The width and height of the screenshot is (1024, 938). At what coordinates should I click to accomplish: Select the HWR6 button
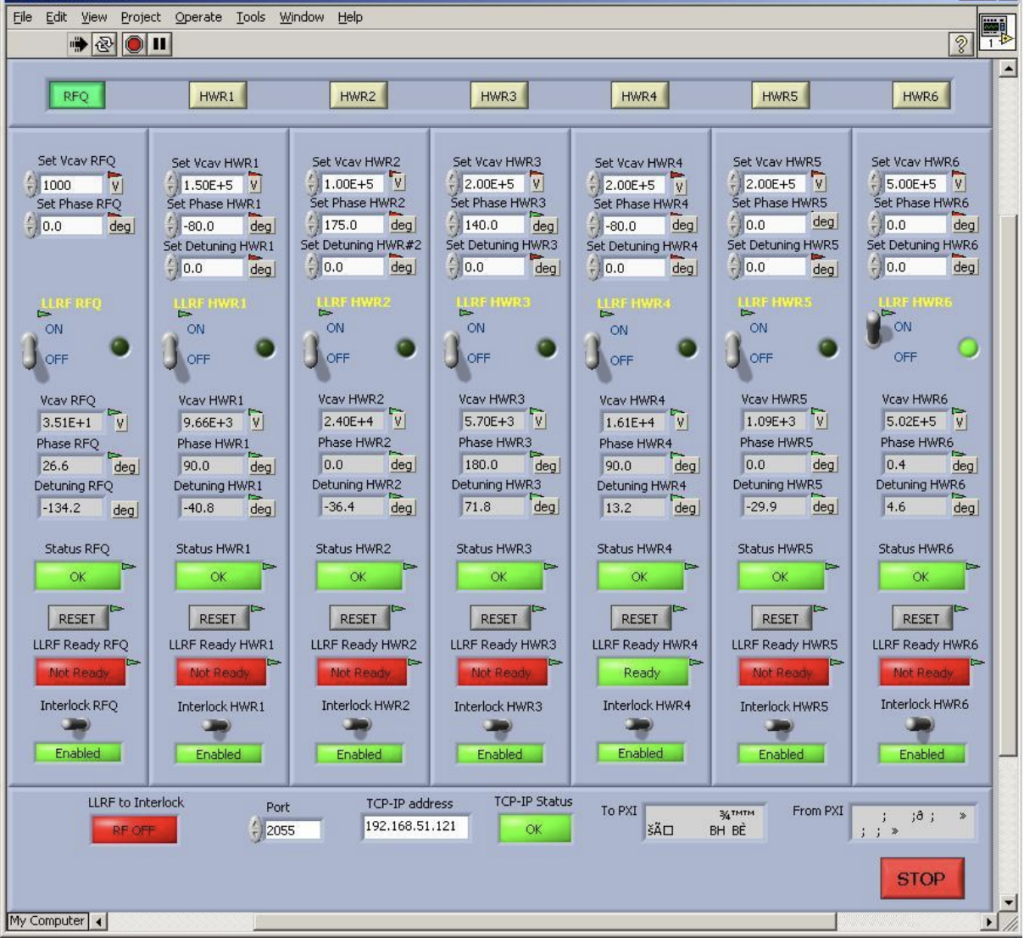pos(920,96)
